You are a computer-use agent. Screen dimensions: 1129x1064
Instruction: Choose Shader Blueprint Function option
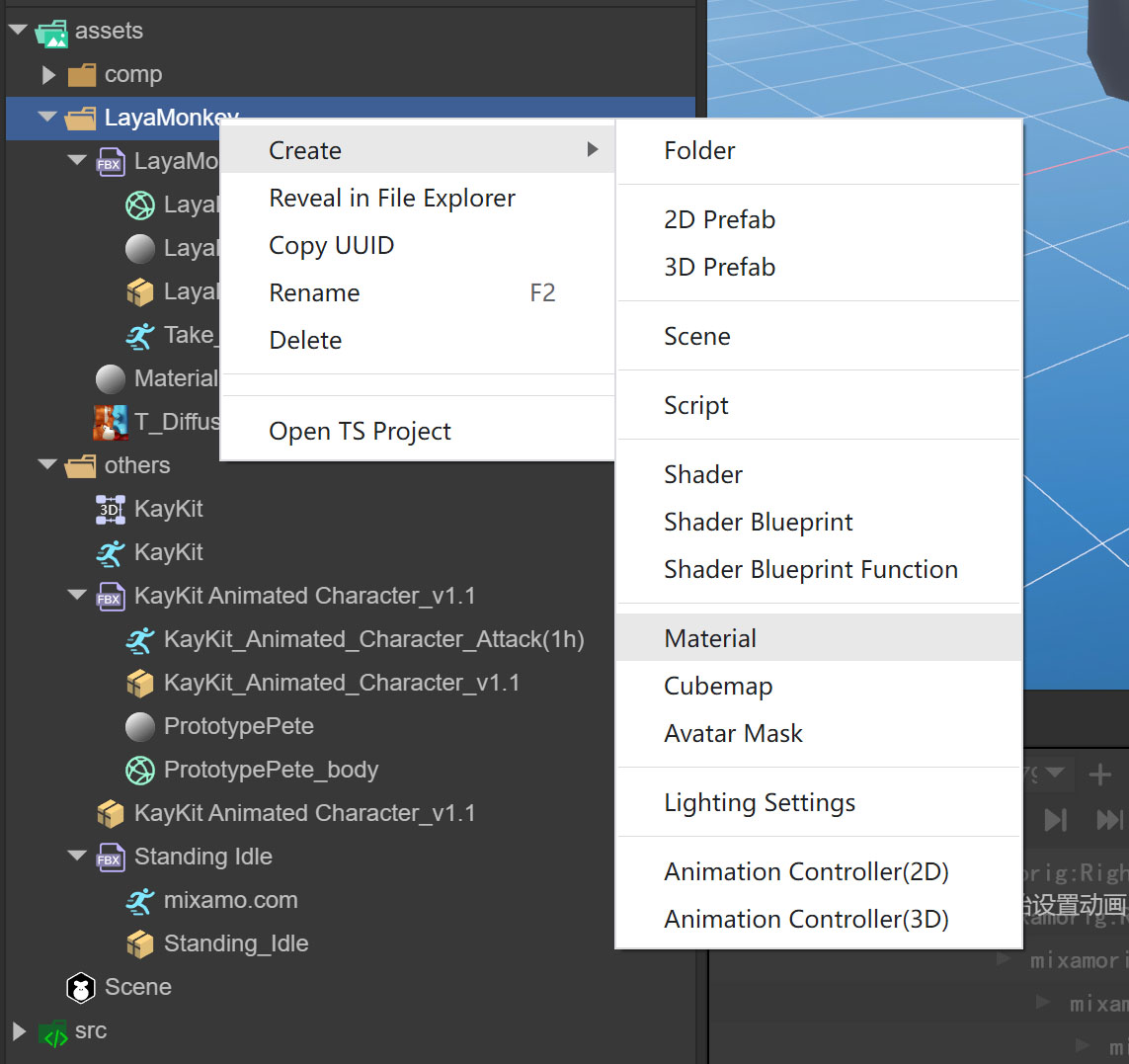[x=810, y=569]
